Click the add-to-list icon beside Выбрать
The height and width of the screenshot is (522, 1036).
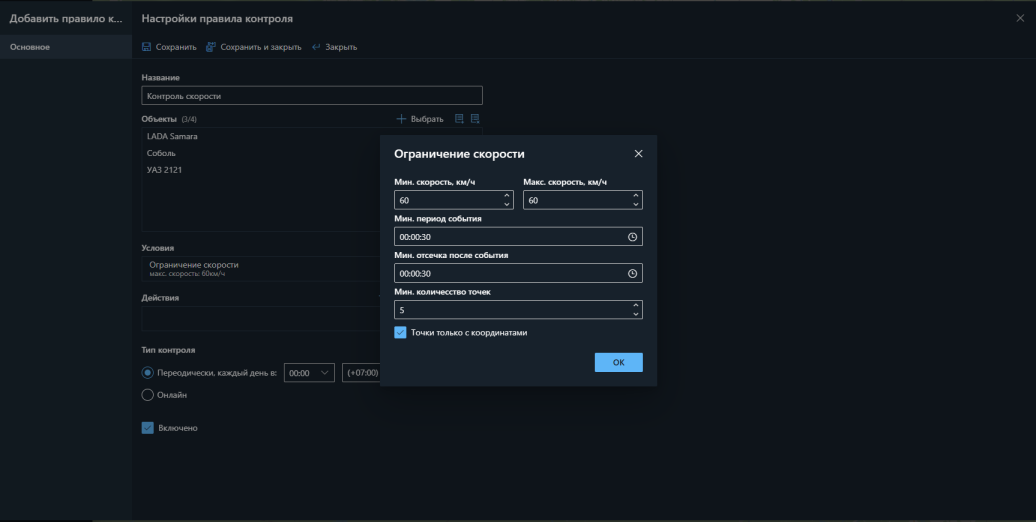(459, 119)
